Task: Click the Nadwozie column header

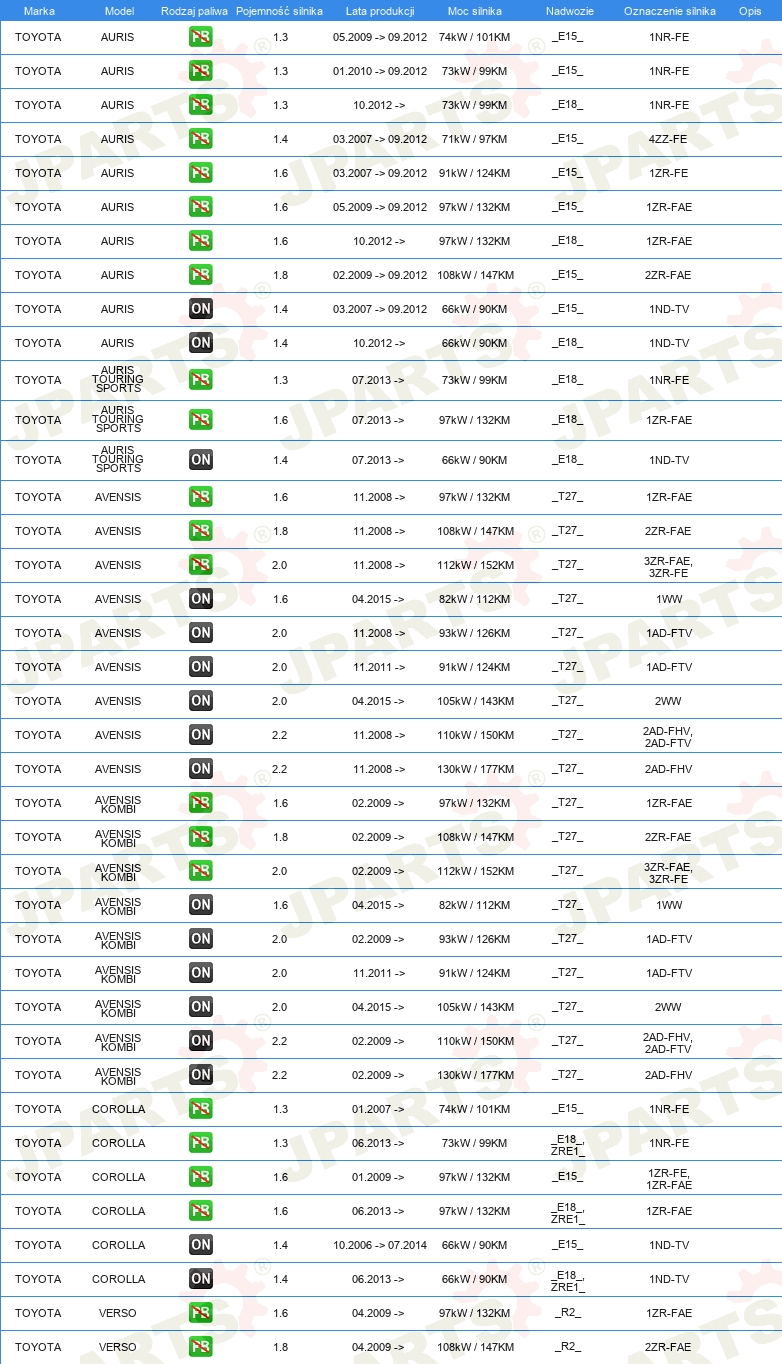Action: coord(569,11)
